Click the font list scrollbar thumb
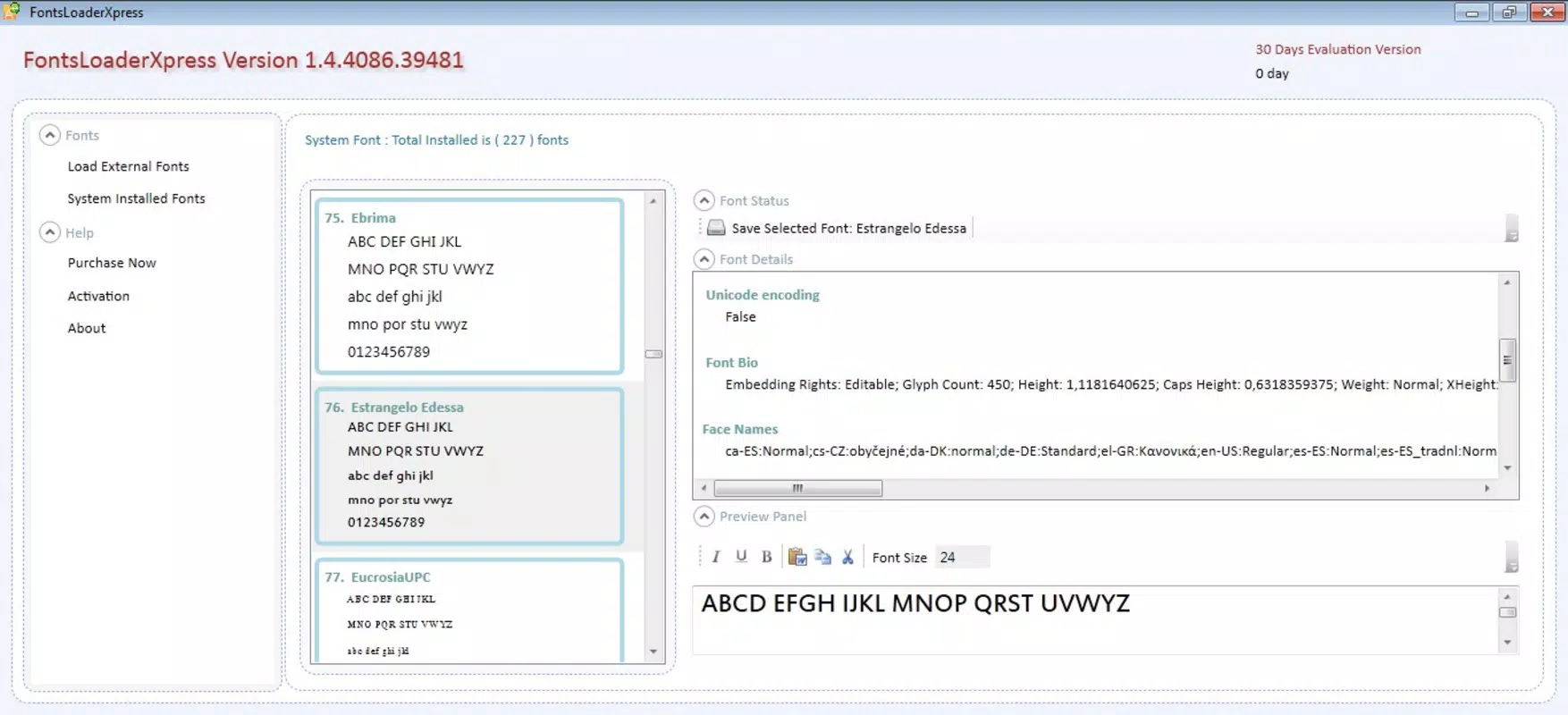The height and width of the screenshot is (715, 1568). 653,354
